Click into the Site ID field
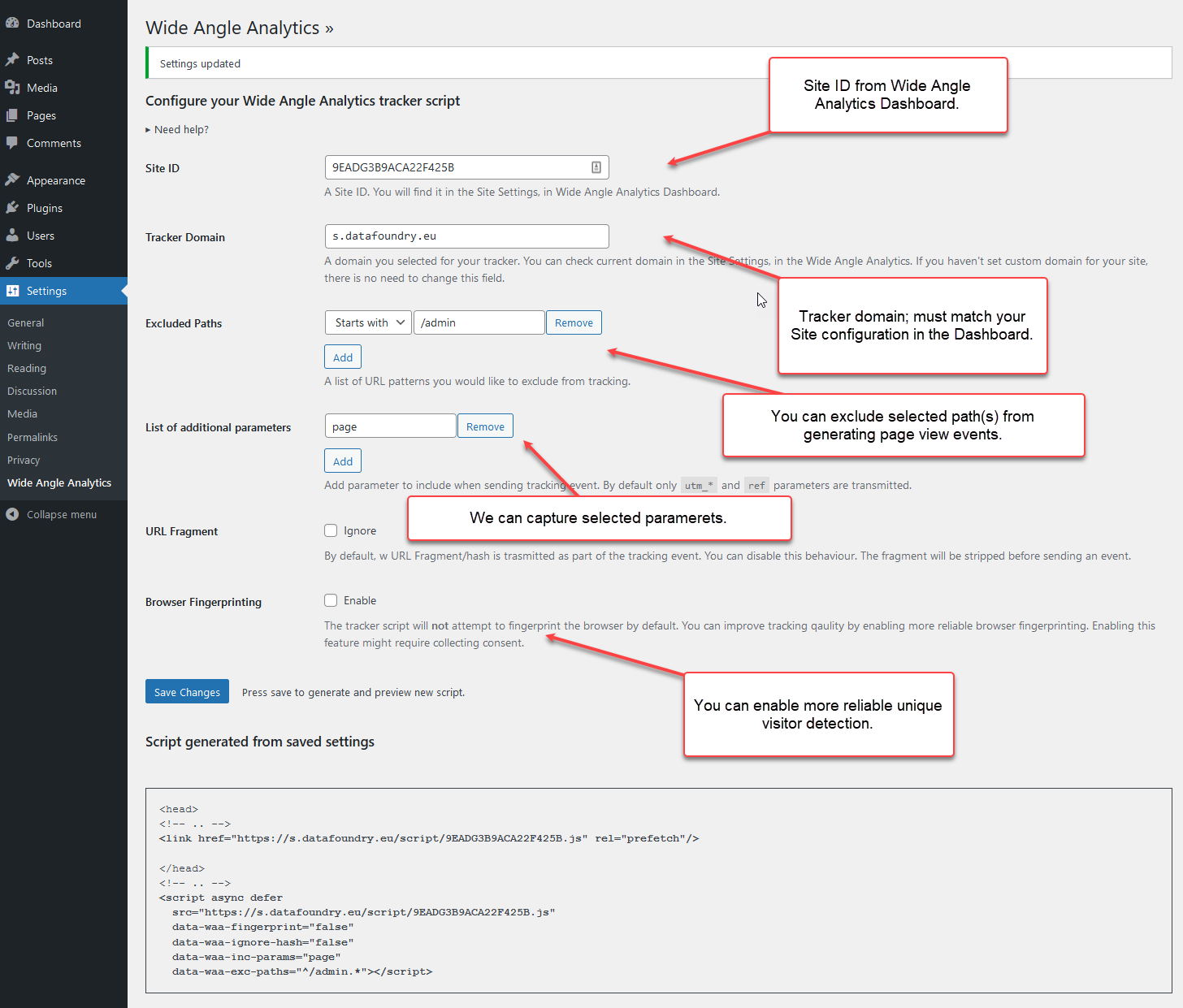This screenshot has height=1008, width=1183. pyautogui.click(x=466, y=167)
